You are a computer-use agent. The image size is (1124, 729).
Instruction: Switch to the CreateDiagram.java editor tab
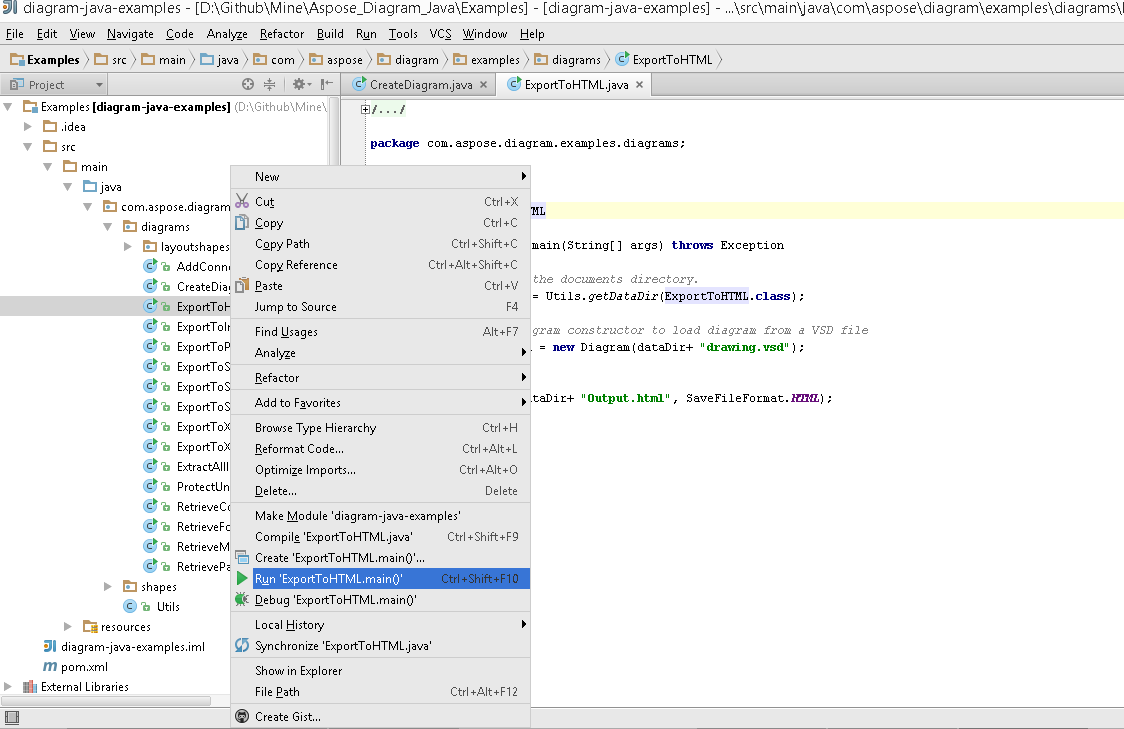(x=418, y=85)
